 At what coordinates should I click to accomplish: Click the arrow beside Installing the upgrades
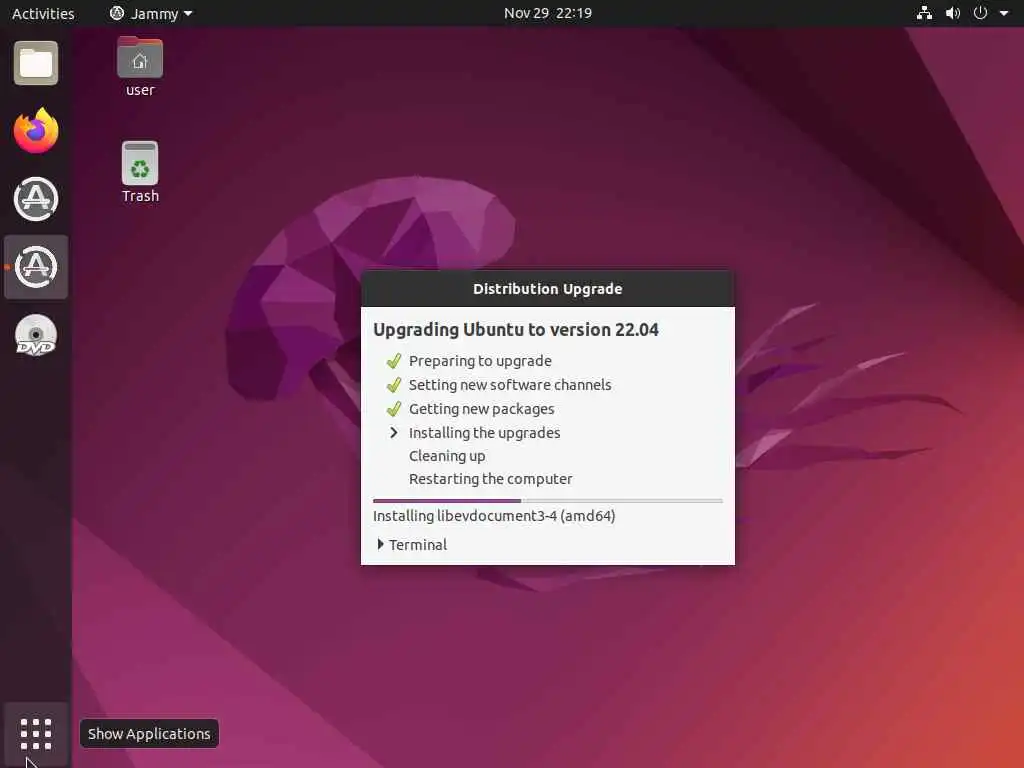click(x=393, y=432)
